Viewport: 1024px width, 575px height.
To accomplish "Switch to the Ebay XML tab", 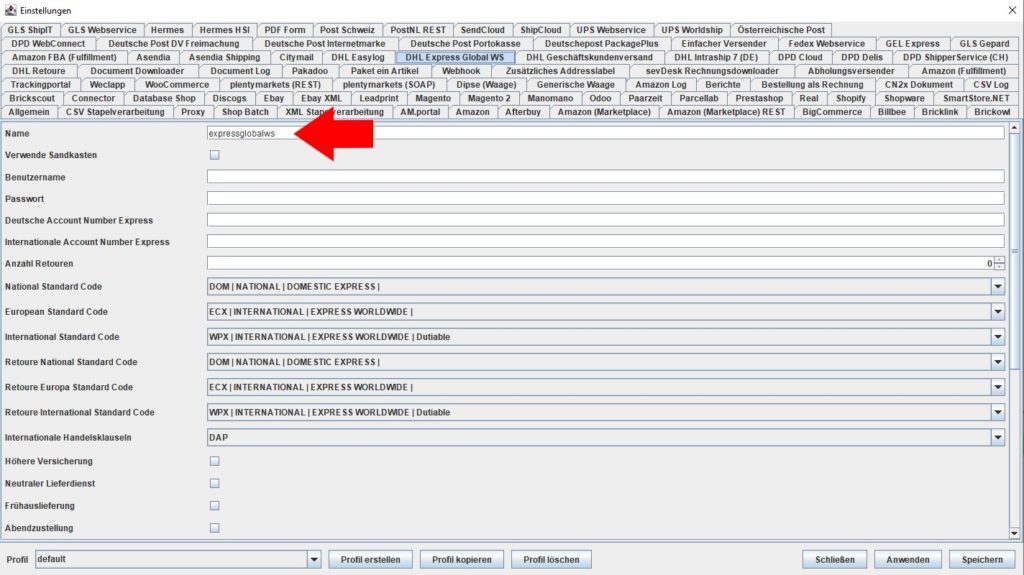I will click(x=321, y=99).
